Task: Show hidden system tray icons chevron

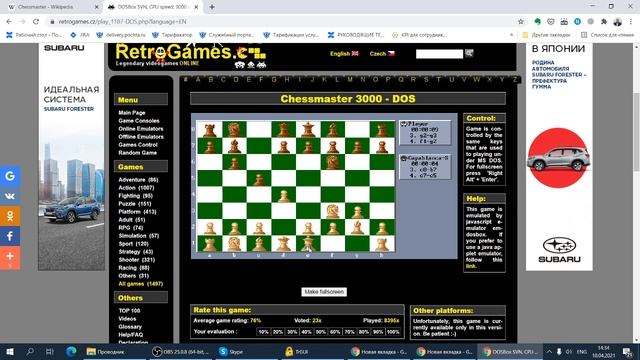Action: pos(549,351)
